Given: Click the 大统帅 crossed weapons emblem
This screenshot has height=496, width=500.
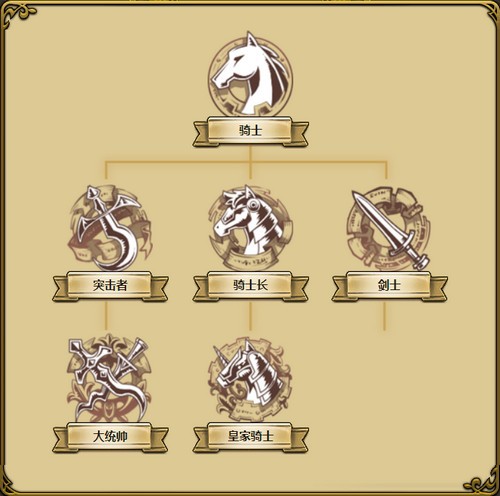Looking at the screenshot, I should point(109,379).
